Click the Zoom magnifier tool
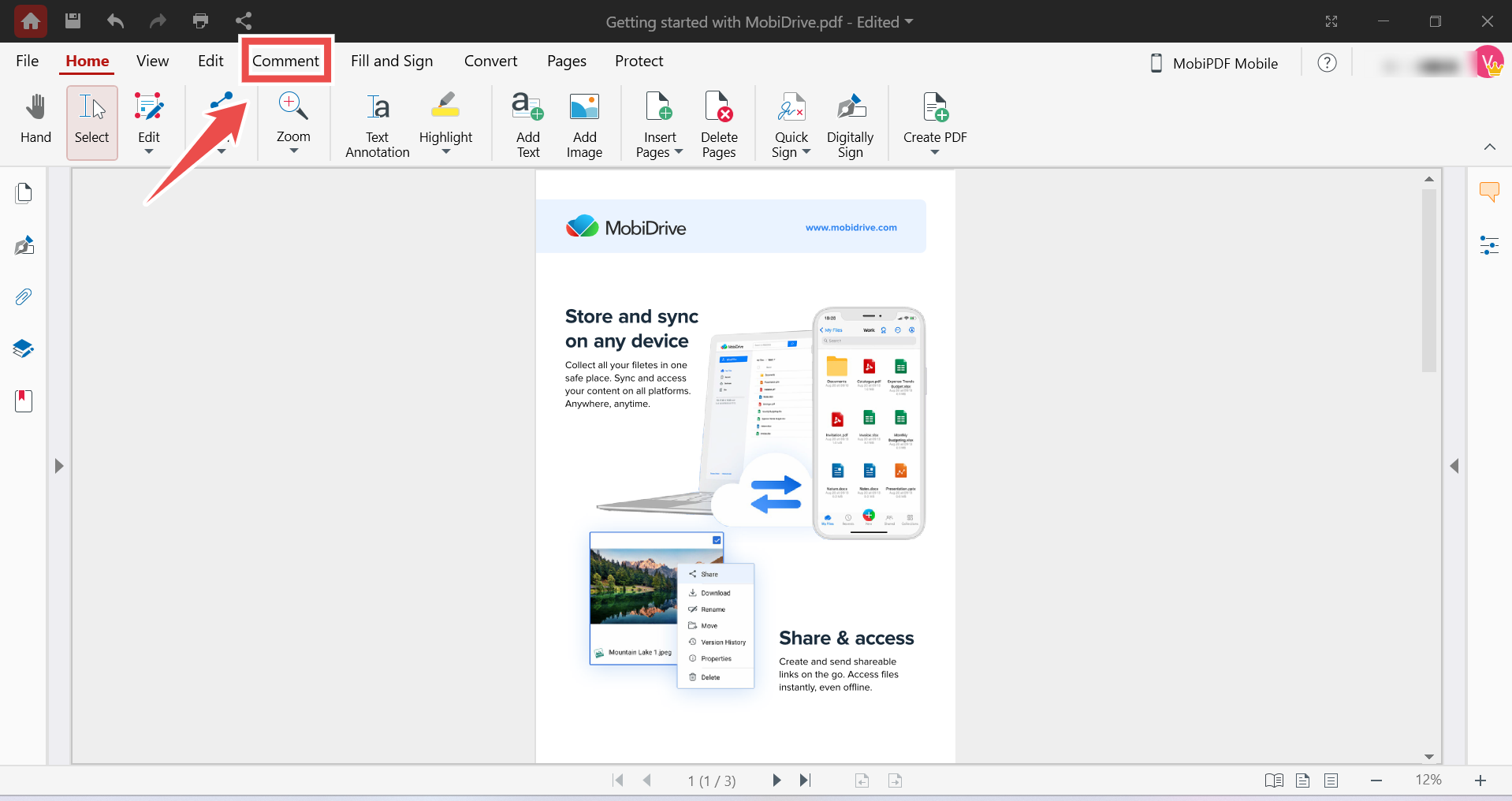 click(293, 117)
